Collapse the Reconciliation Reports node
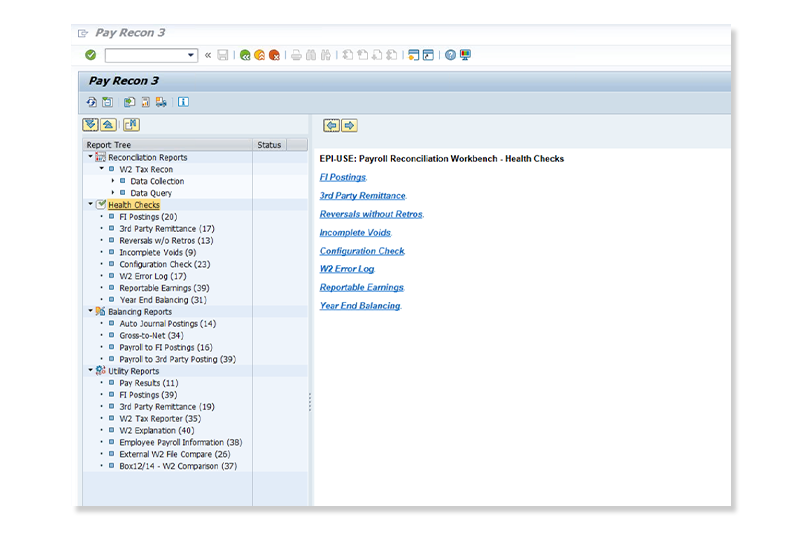 (90, 157)
